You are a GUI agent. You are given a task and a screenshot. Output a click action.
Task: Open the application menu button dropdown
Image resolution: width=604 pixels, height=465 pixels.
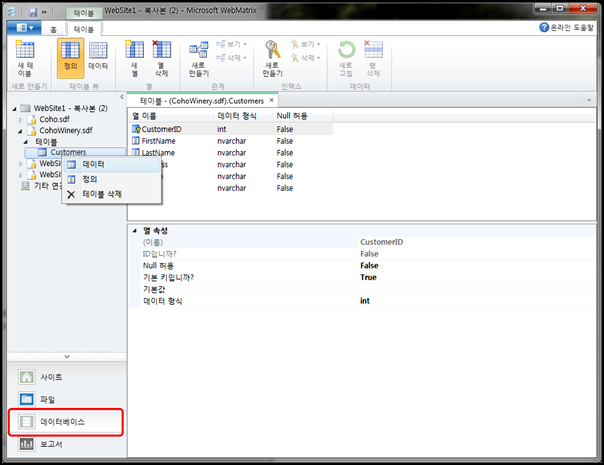tap(23, 28)
